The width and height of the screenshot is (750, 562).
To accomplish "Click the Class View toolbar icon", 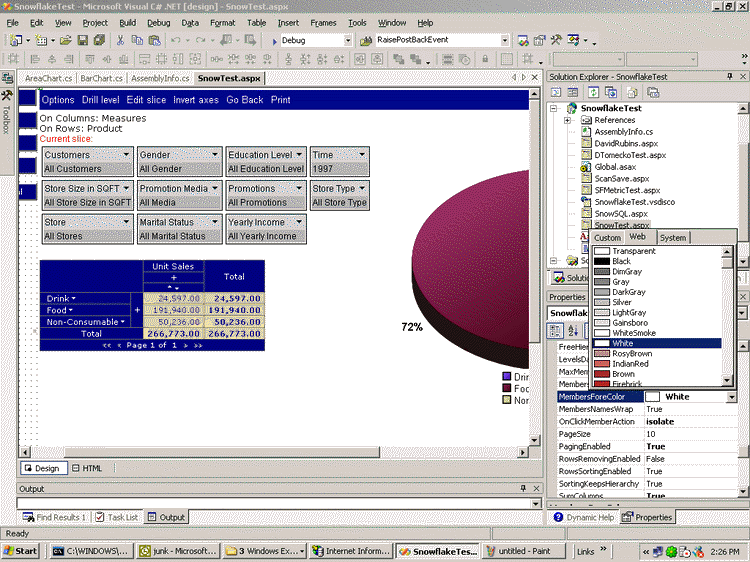I will click(573, 41).
